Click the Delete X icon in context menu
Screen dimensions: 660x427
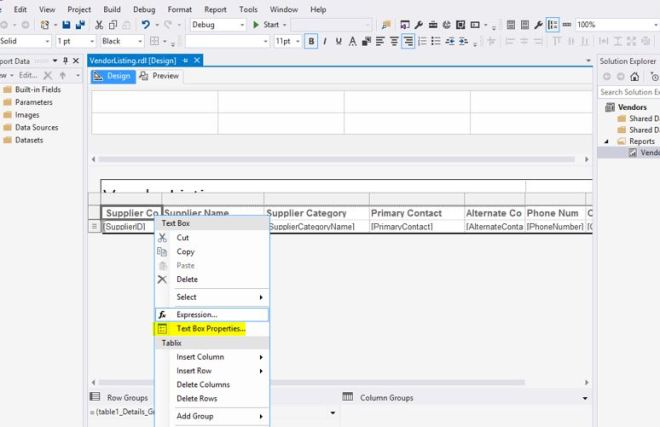(162, 279)
